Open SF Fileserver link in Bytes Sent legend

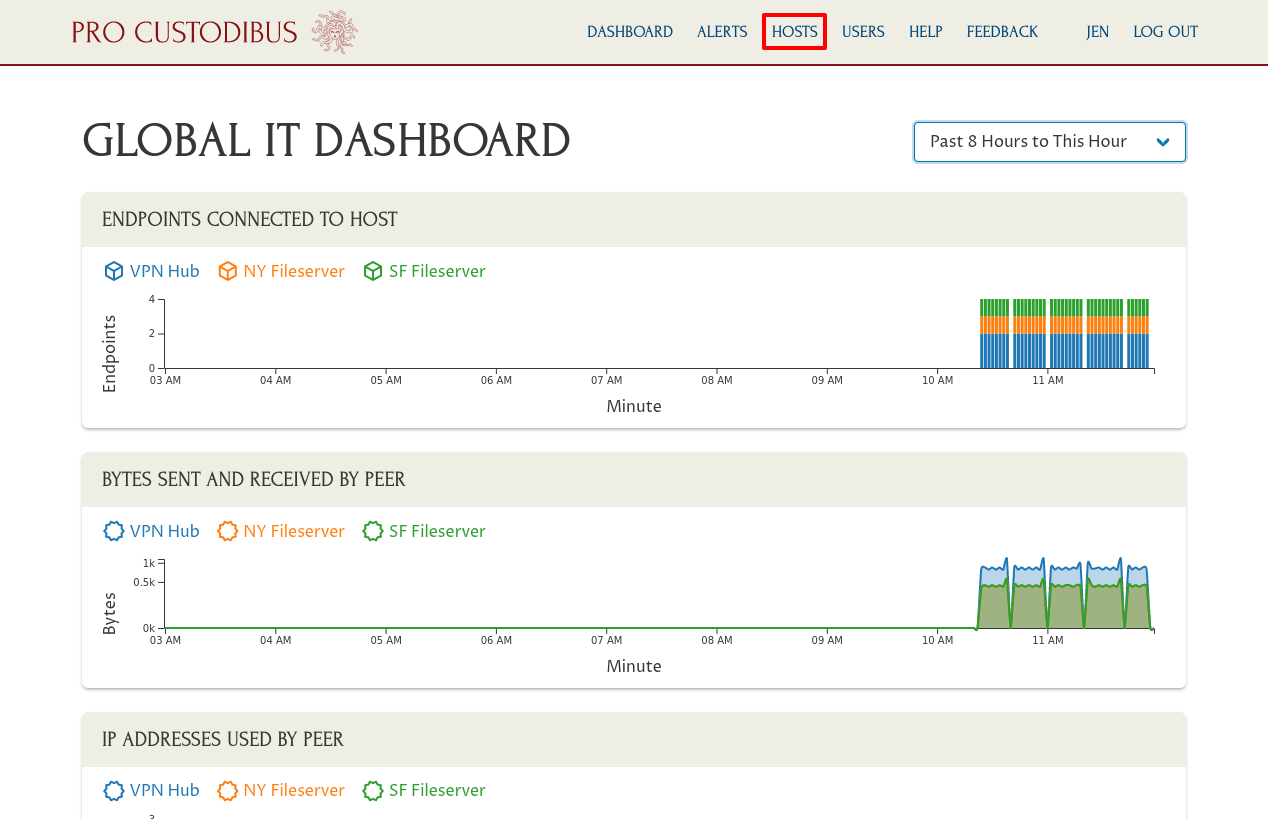437,531
